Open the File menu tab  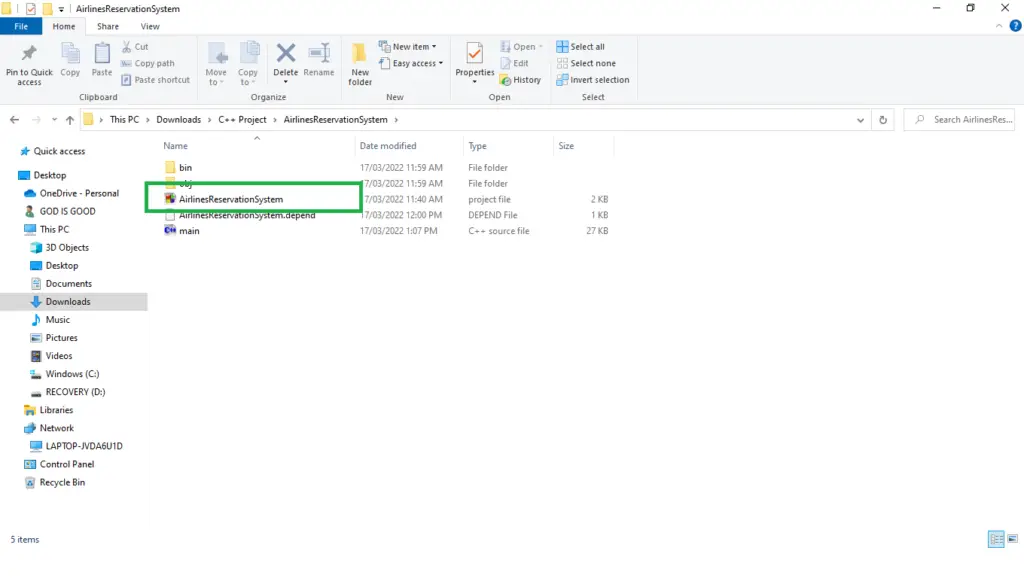20,27
